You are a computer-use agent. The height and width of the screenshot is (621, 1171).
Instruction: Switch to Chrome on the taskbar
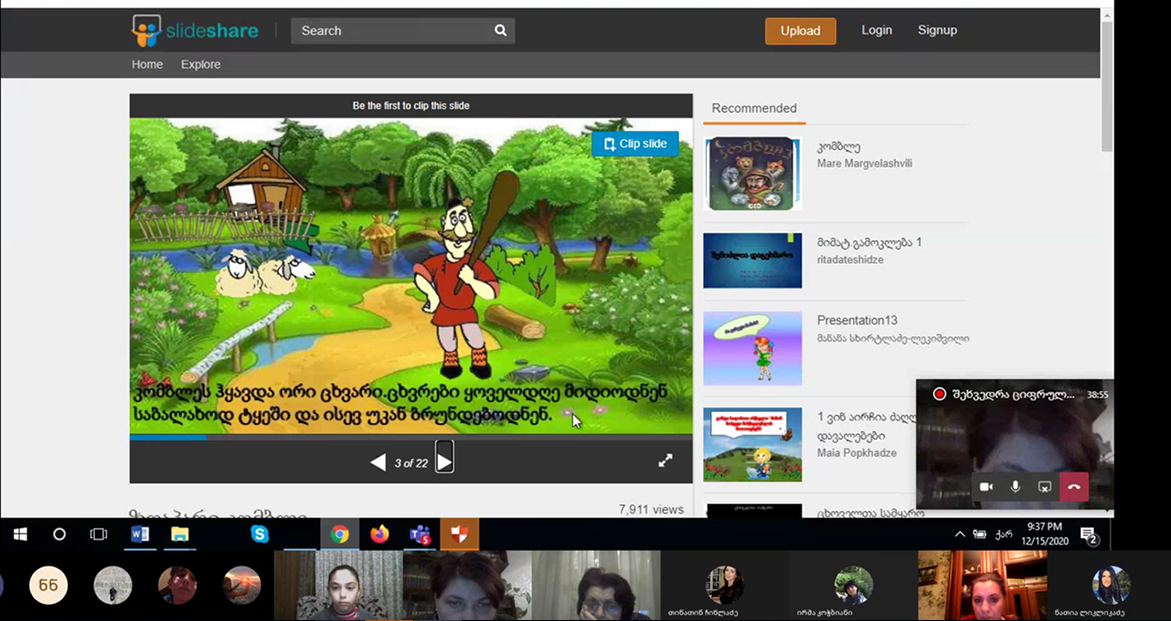point(340,534)
